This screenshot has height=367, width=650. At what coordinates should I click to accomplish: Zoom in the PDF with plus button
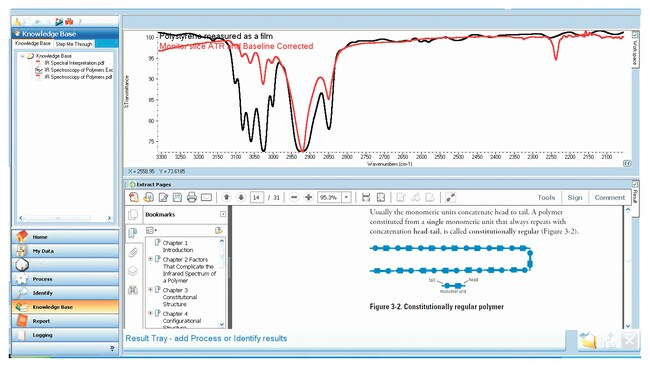[x=308, y=197]
